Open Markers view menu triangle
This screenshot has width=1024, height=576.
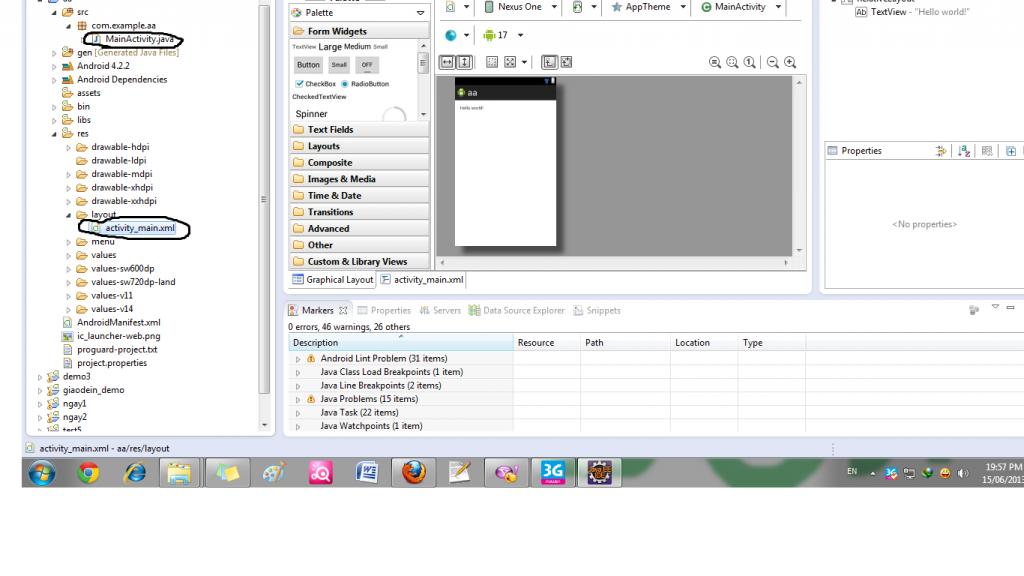pyautogui.click(x=995, y=307)
